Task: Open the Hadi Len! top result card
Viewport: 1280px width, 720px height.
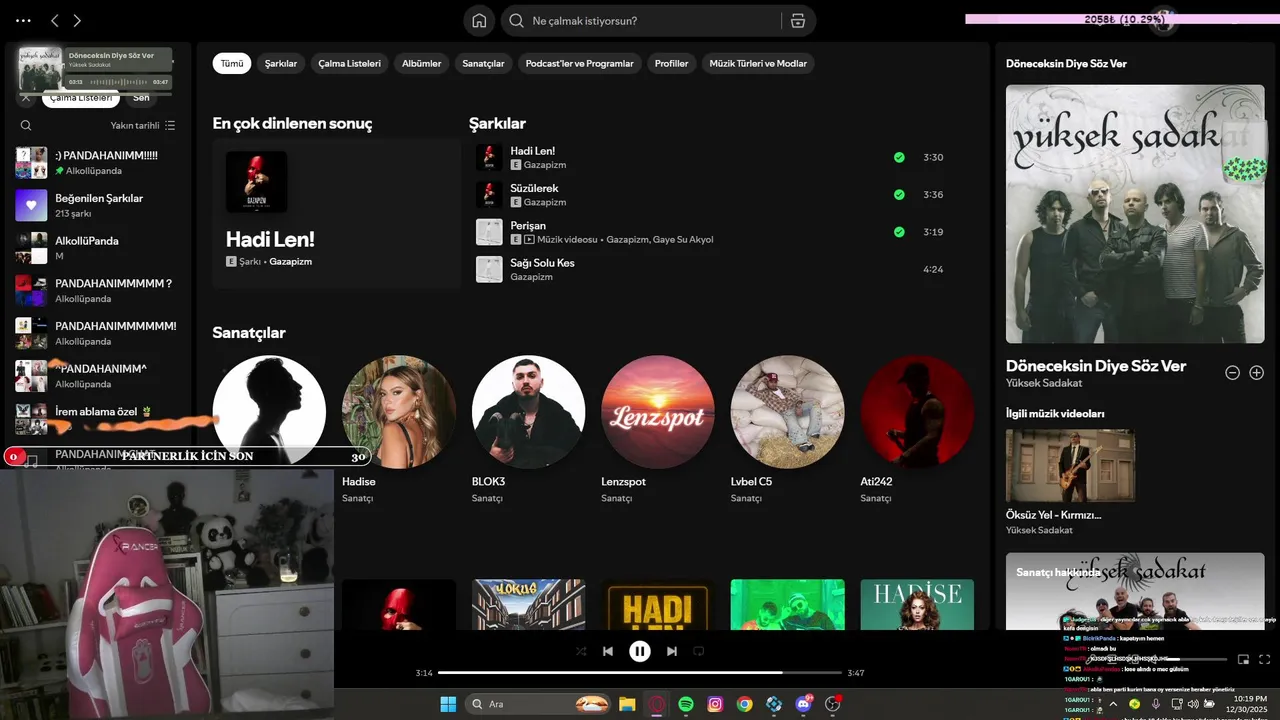Action: pyautogui.click(x=336, y=214)
